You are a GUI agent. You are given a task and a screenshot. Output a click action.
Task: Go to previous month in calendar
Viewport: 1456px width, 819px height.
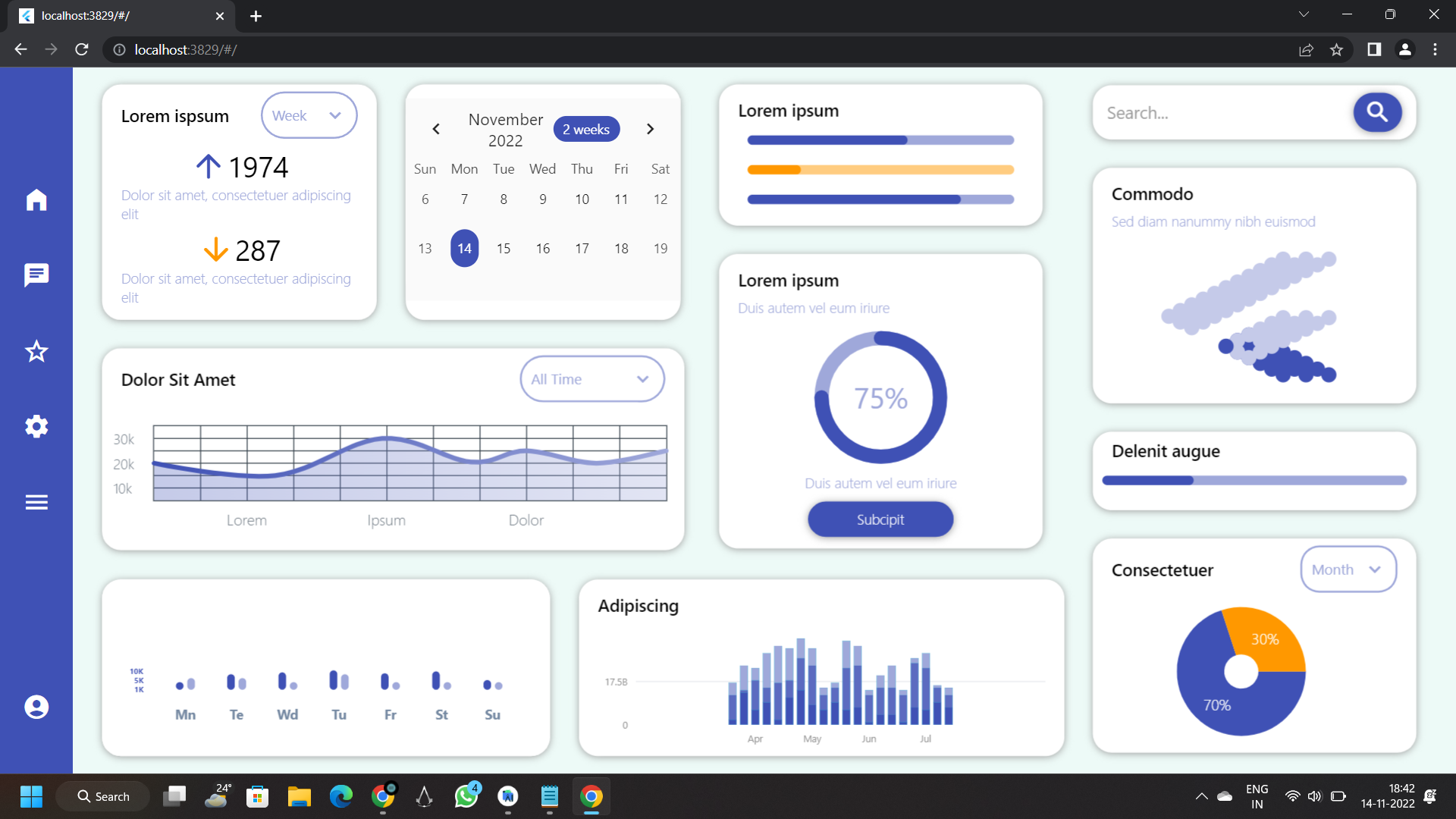click(x=436, y=129)
